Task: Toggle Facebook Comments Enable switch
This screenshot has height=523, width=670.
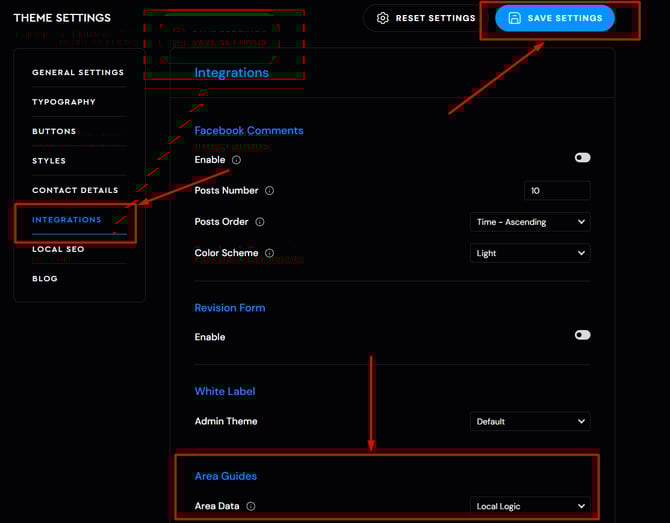Action: tap(582, 158)
